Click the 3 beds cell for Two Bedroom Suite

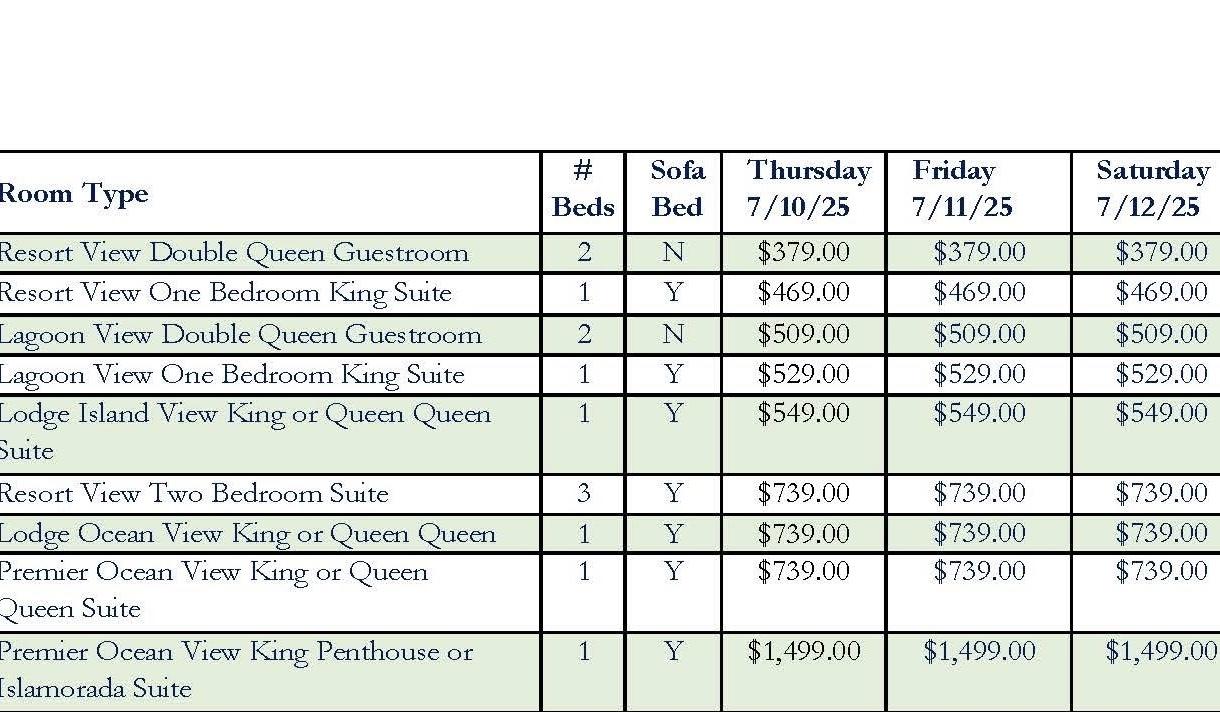click(x=584, y=494)
